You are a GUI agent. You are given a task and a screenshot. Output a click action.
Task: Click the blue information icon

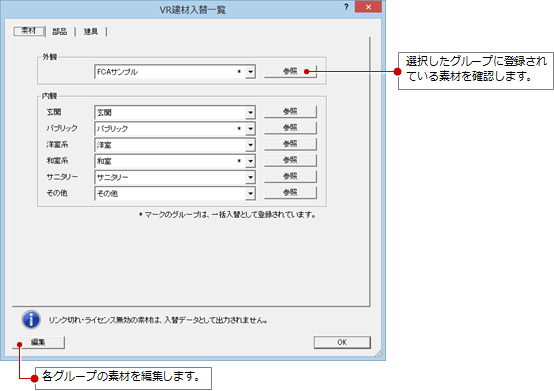[x=31, y=320]
